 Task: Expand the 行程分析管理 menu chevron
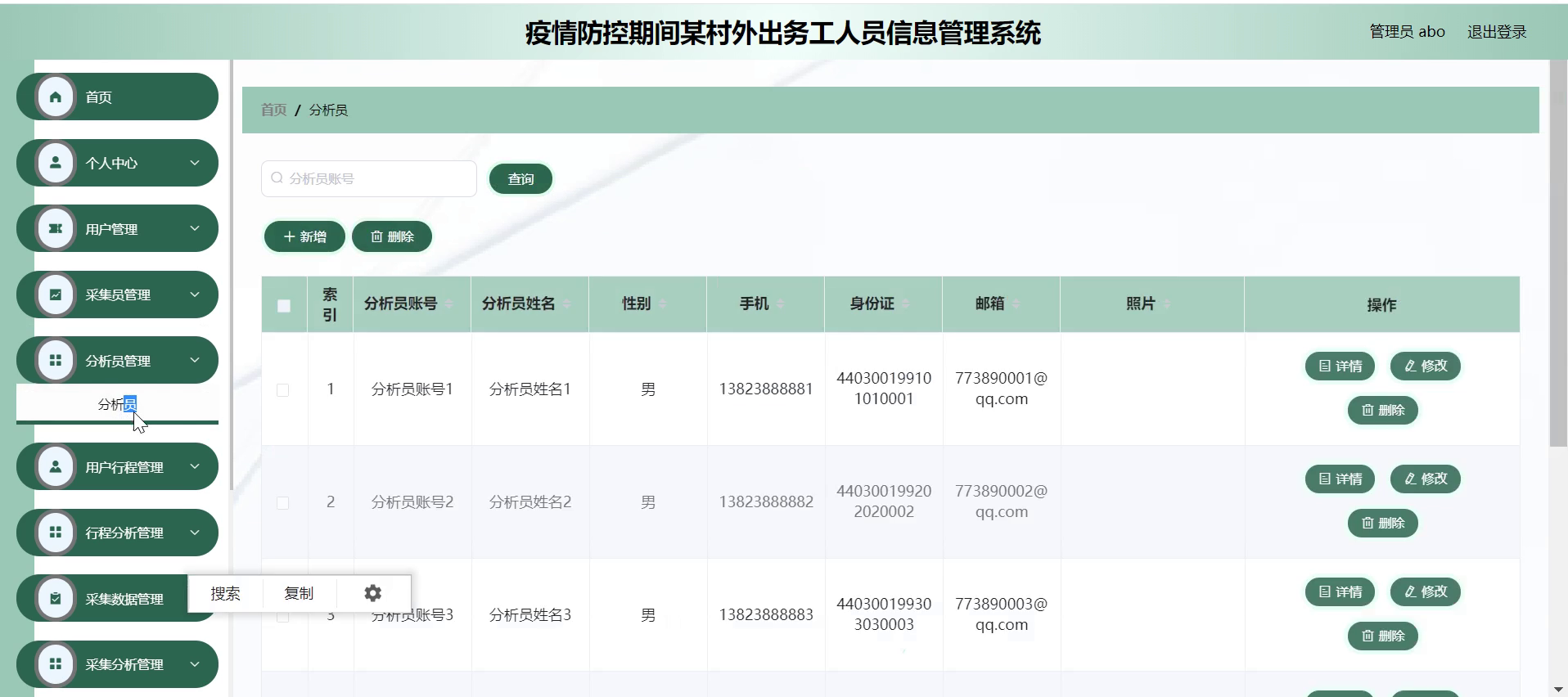(195, 533)
